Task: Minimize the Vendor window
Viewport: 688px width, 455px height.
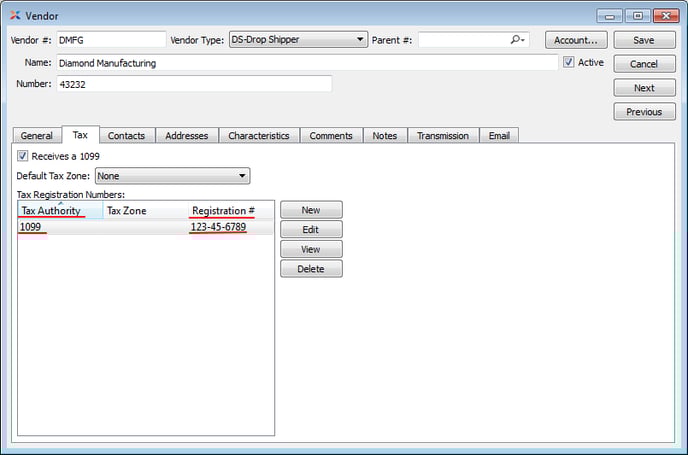Action: click(610, 16)
